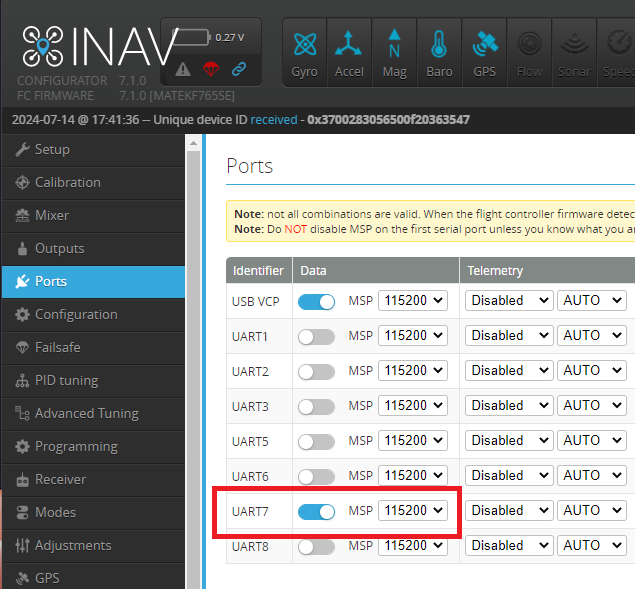Open the Configuration tab
Screen dimensions: 635x589
click(x=94, y=315)
